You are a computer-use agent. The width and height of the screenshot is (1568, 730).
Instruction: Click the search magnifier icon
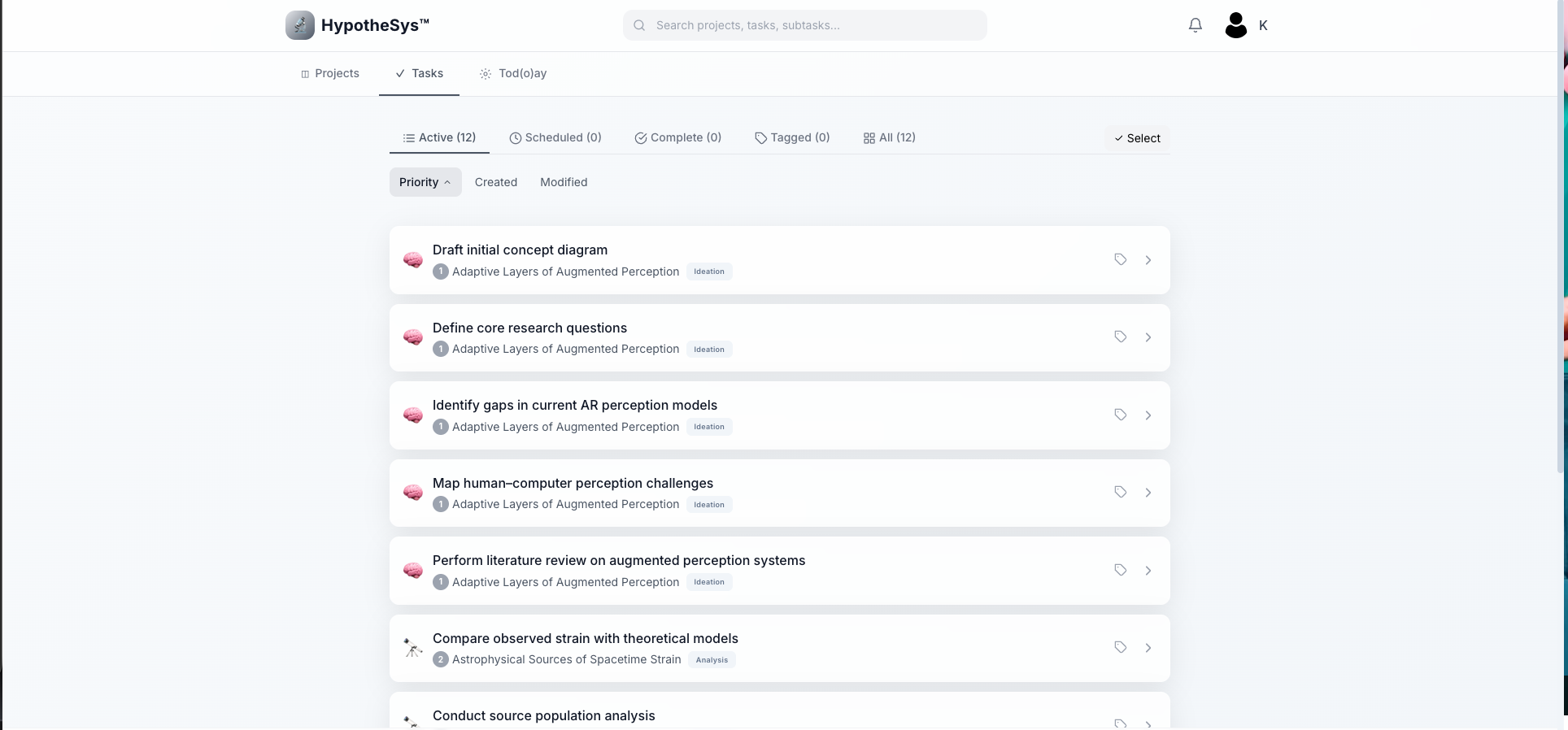tap(639, 25)
